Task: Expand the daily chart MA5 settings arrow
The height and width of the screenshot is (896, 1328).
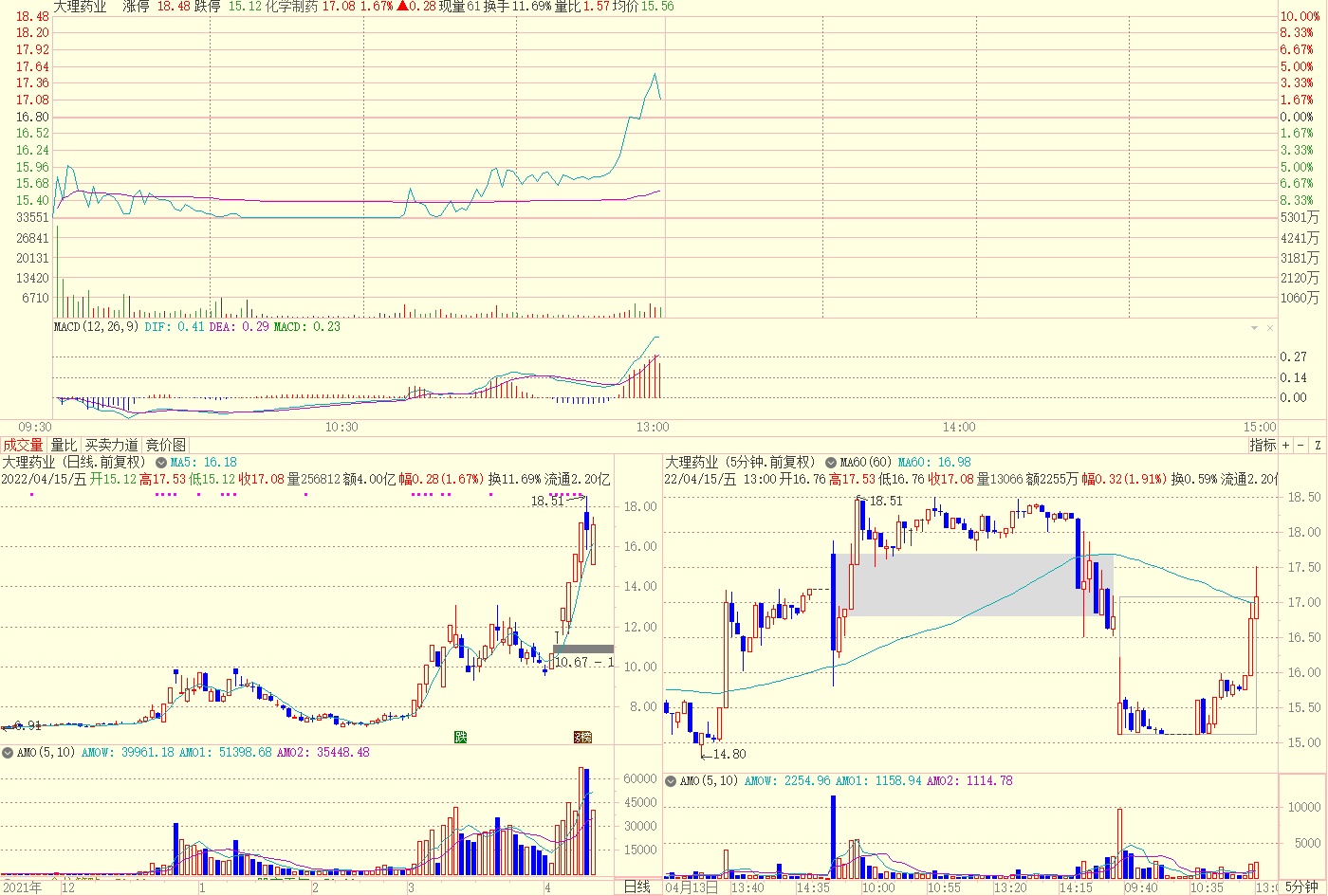Action: click(161, 463)
